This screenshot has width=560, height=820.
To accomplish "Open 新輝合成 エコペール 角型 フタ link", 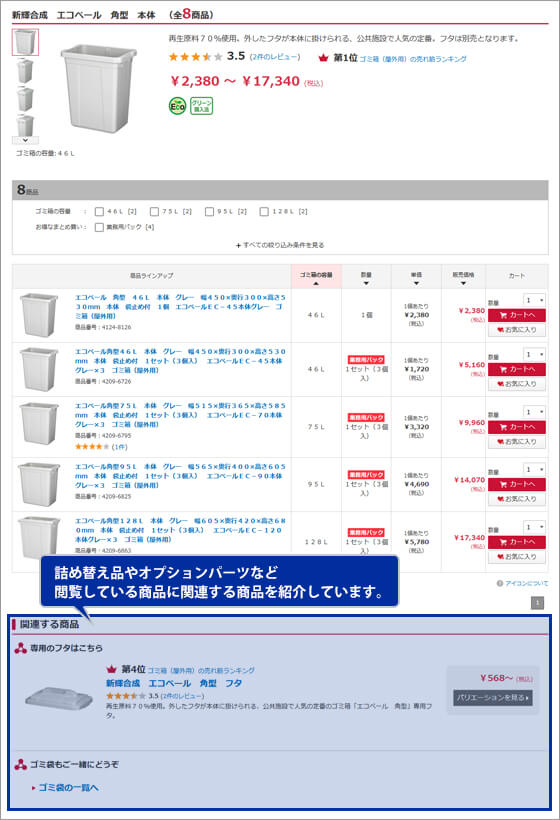I will pos(174,683).
